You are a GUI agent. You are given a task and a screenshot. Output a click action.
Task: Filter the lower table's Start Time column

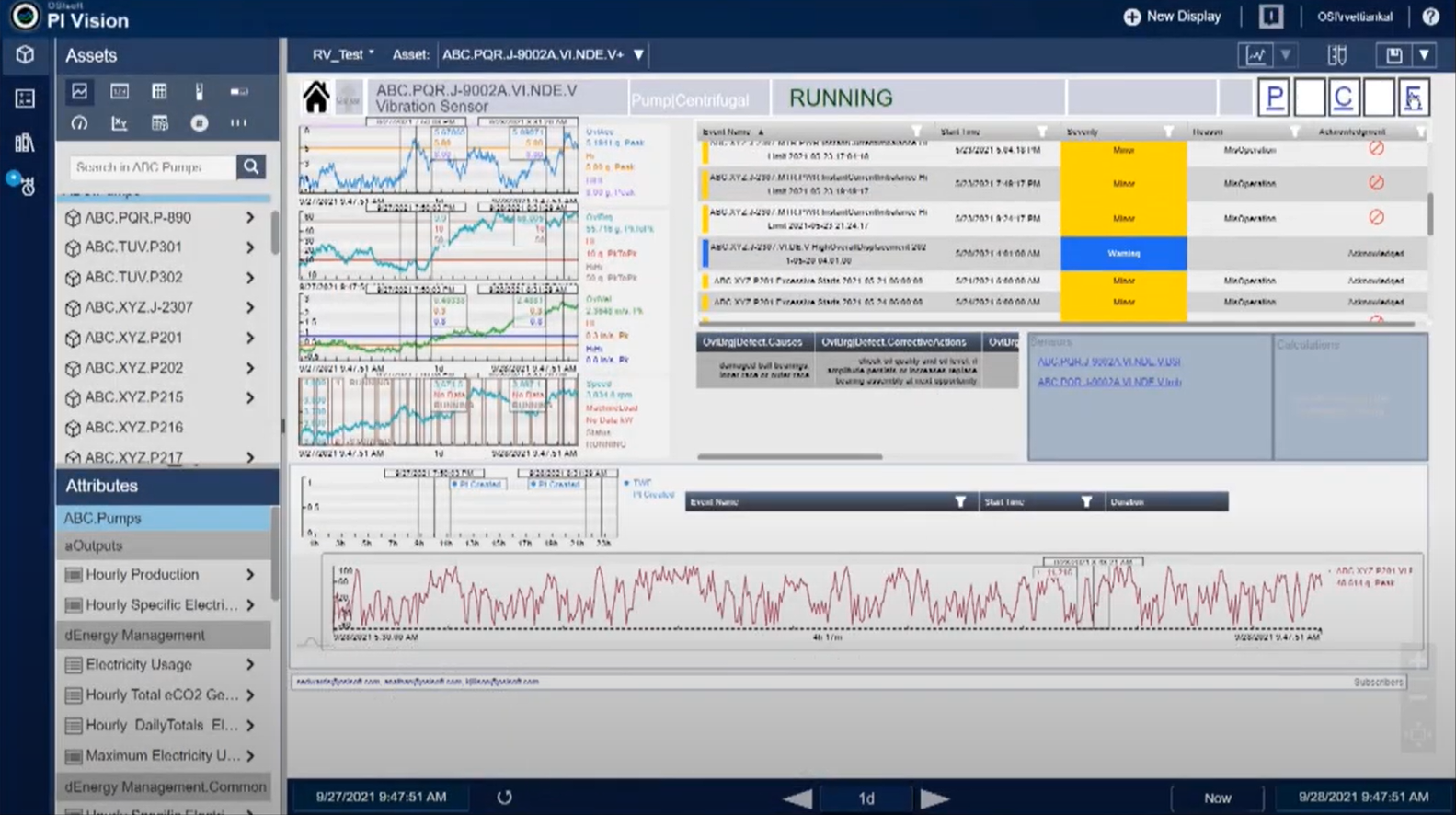click(1086, 501)
